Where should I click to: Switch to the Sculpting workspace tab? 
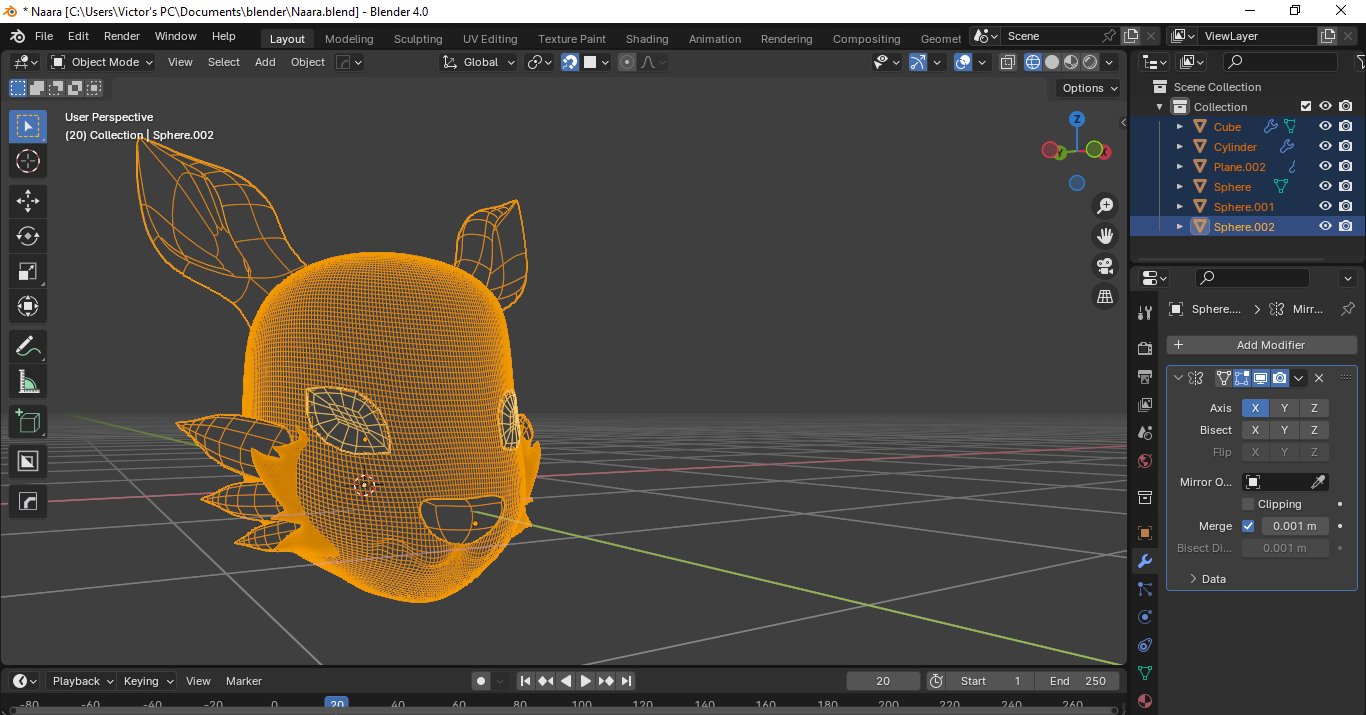pos(418,39)
